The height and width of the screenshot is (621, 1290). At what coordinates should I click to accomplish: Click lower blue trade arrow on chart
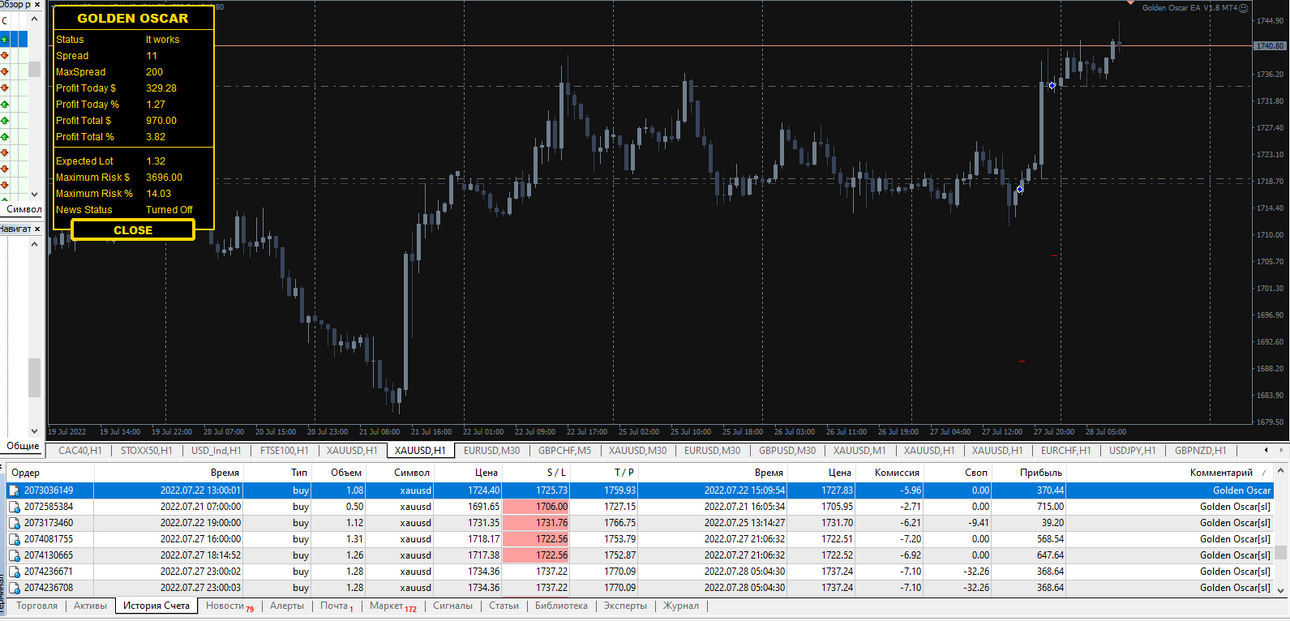pos(1020,189)
